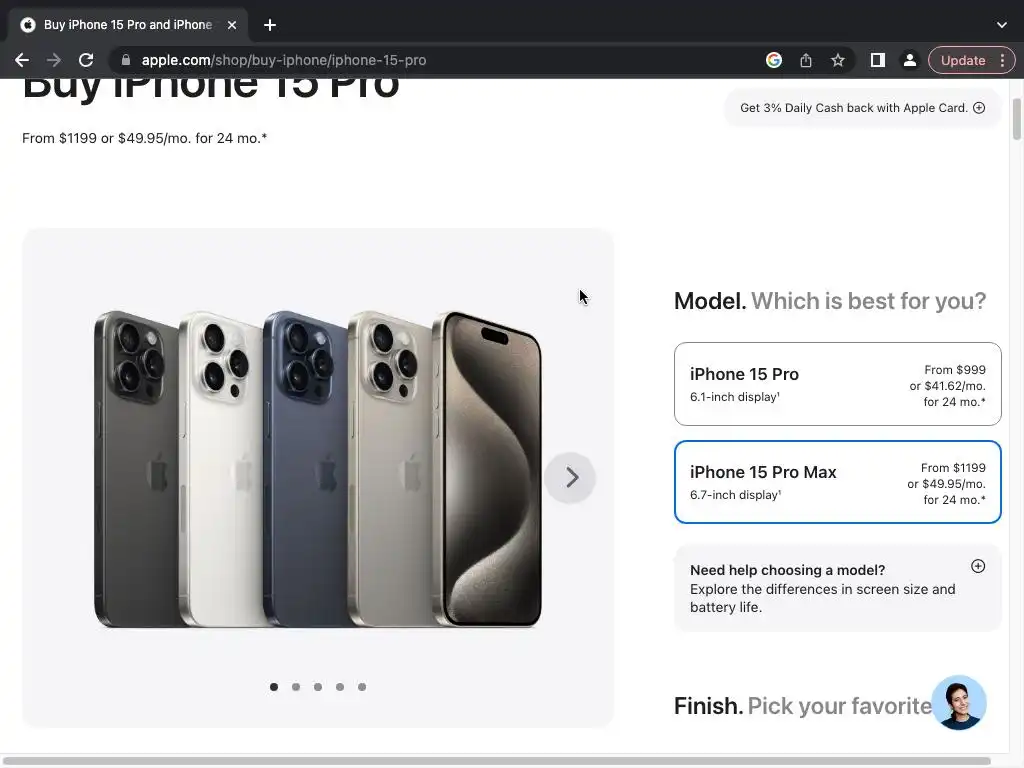Switch to the Buy iPhone 15 Pro tab
Screen dimensions: 1024x768
[128, 25]
